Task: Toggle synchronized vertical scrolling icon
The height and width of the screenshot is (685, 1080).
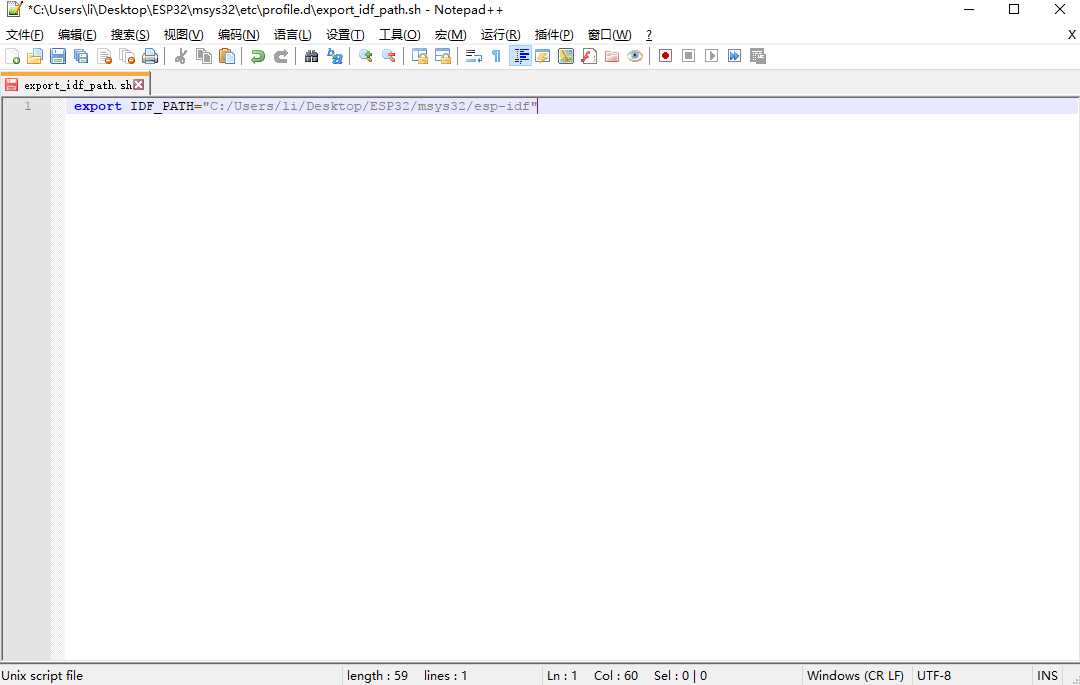Action: (419, 56)
